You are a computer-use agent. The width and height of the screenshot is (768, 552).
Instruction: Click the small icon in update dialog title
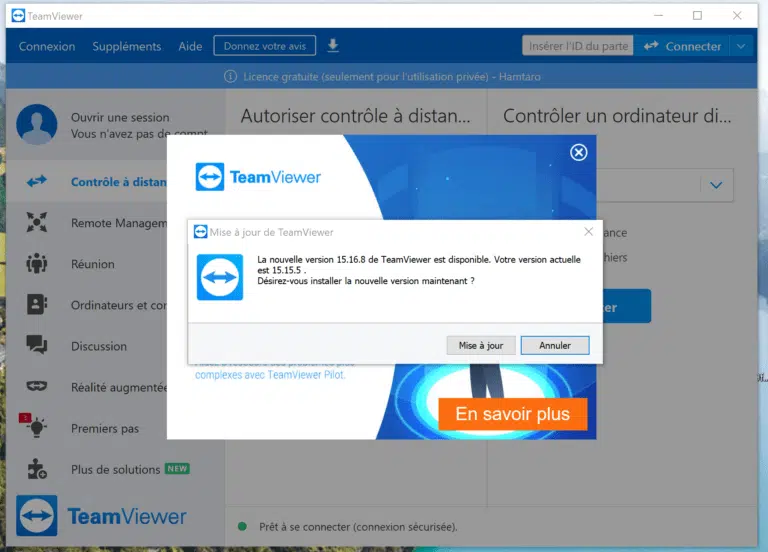click(200, 232)
